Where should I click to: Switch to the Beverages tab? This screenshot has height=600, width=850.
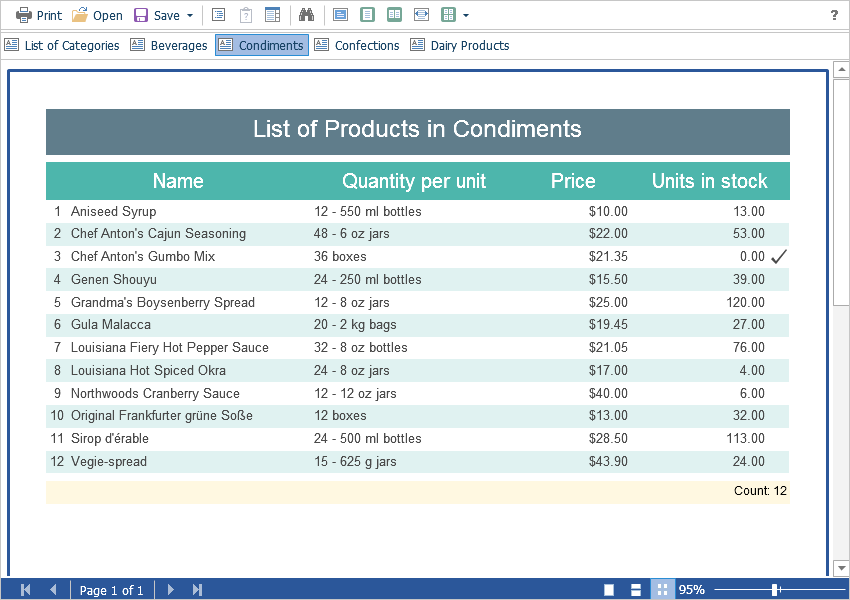tap(169, 45)
